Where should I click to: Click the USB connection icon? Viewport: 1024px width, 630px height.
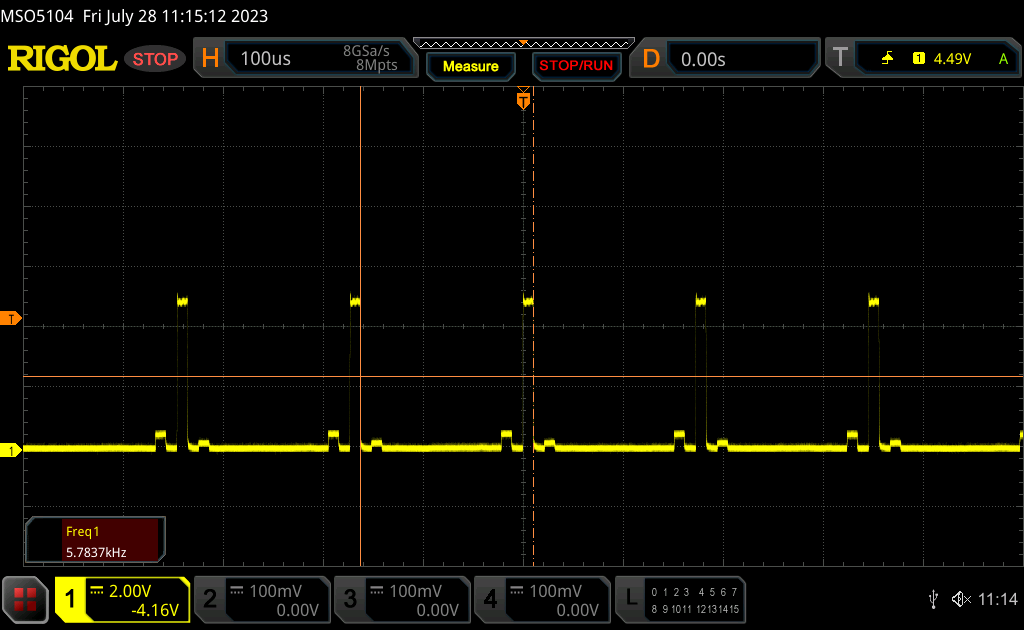(933, 599)
